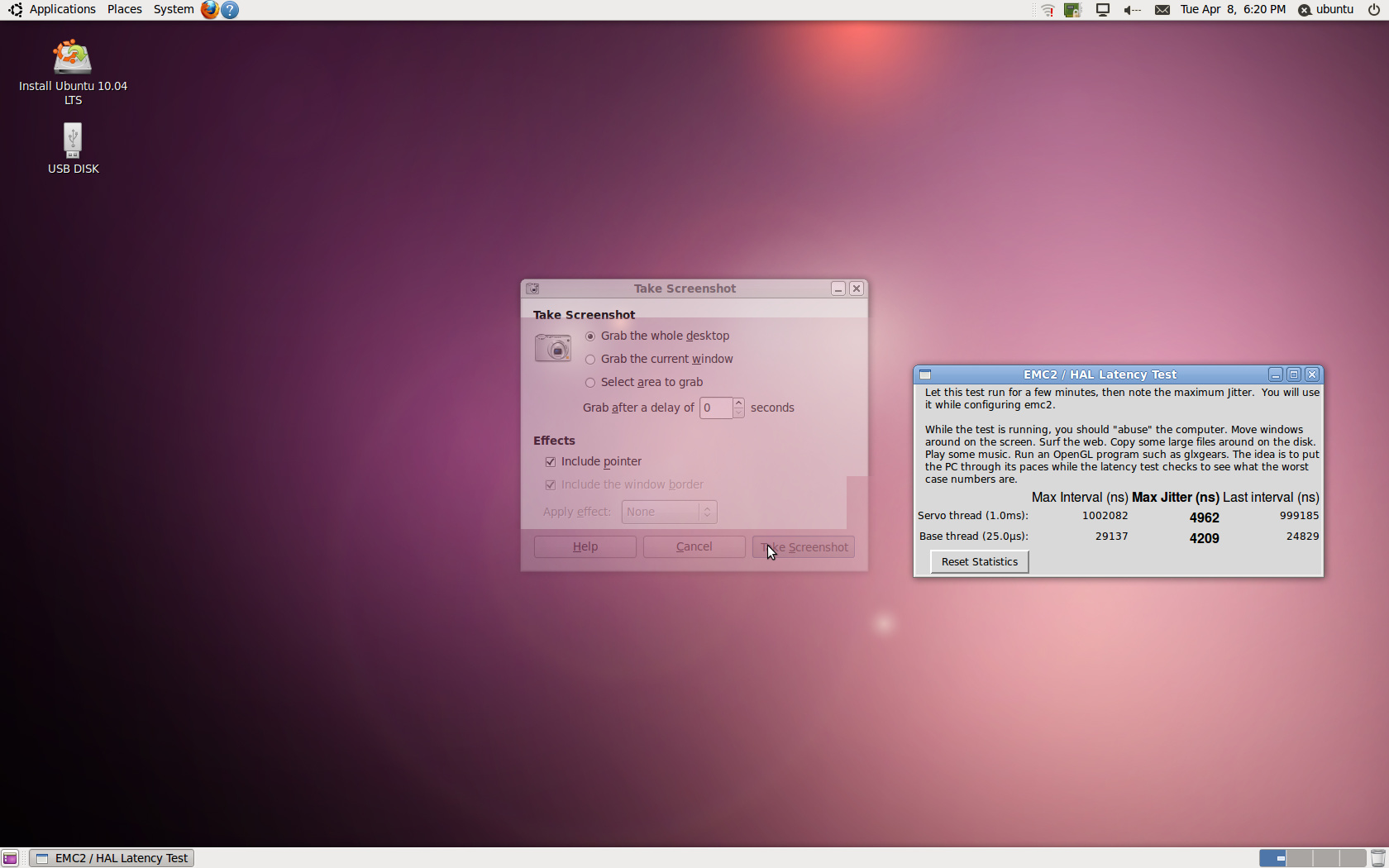The height and width of the screenshot is (868, 1389).
Task: Open Firefox browser from top panel
Action: click(x=210, y=10)
